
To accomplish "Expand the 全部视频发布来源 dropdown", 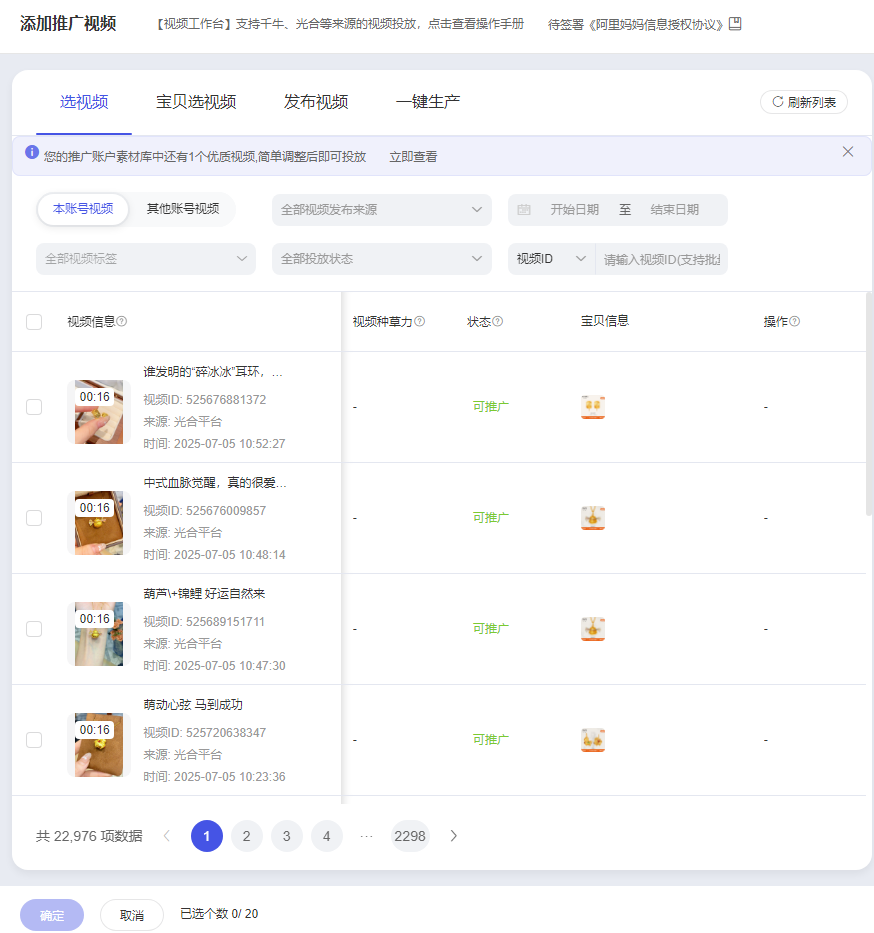I will [381, 210].
